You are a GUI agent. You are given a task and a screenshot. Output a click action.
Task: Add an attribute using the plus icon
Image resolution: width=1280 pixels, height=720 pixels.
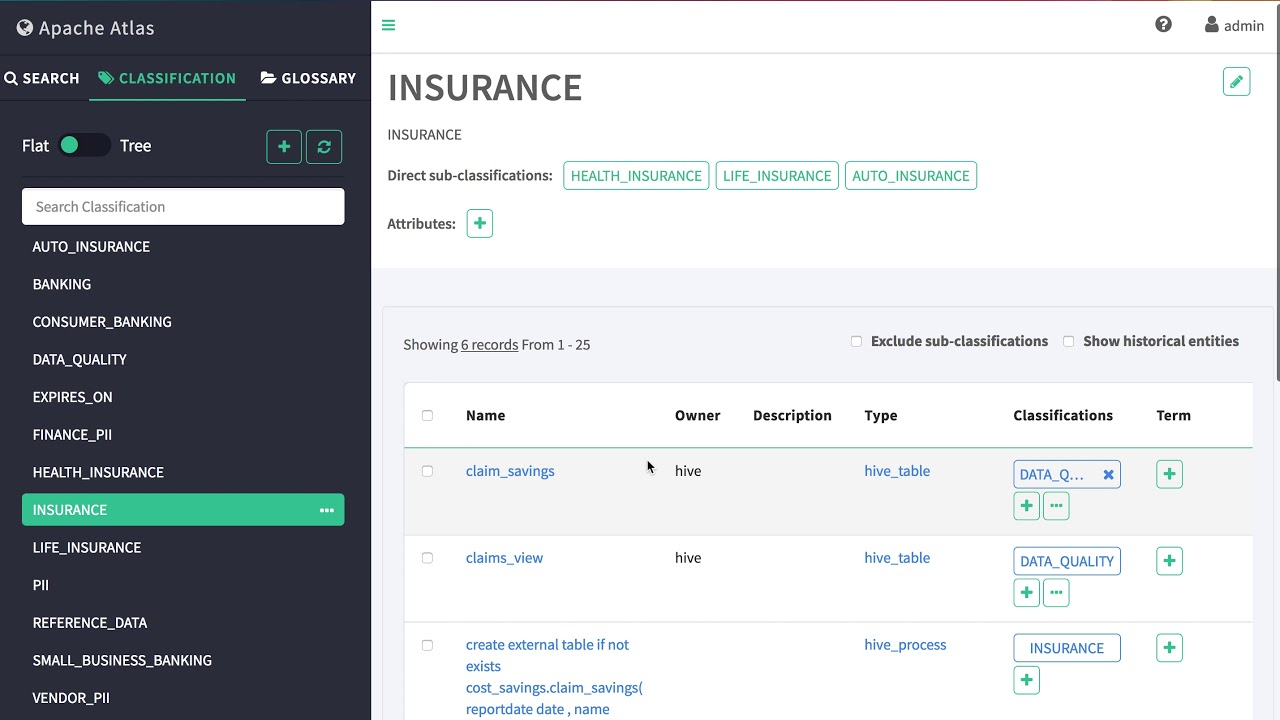pyautogui.click(x=479, y=223)
